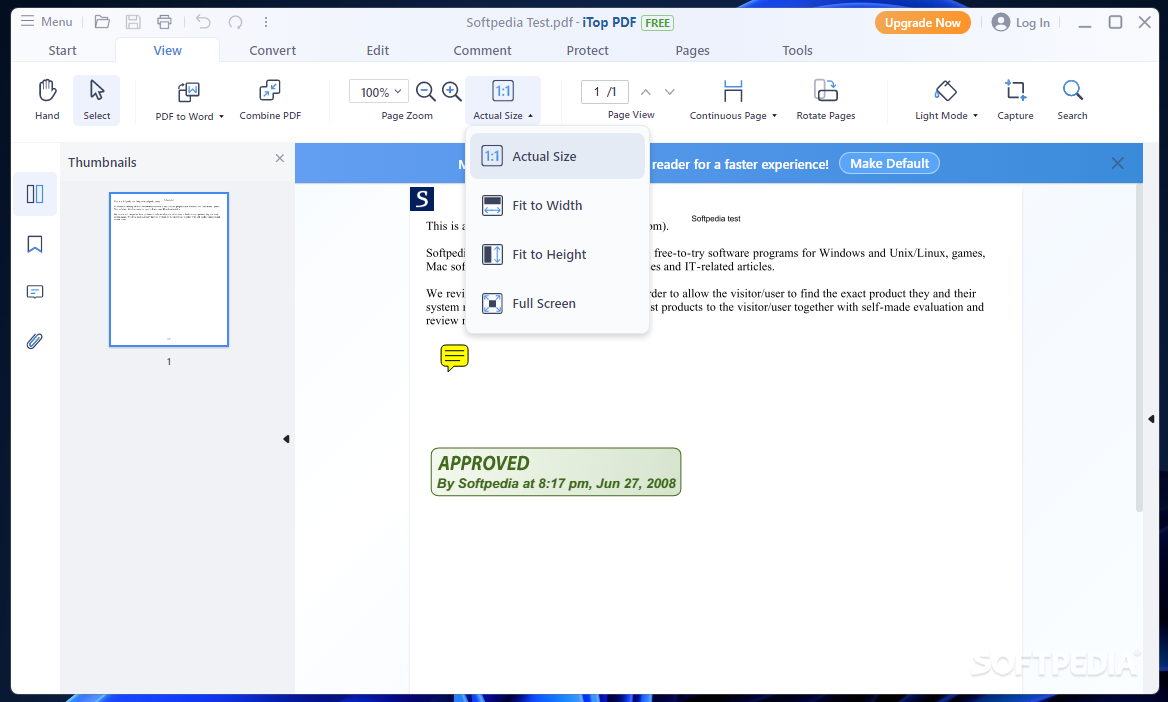Close the Thumbnails panel
The height and width of the screenshot is (702, 1168).
click(279, 158)
